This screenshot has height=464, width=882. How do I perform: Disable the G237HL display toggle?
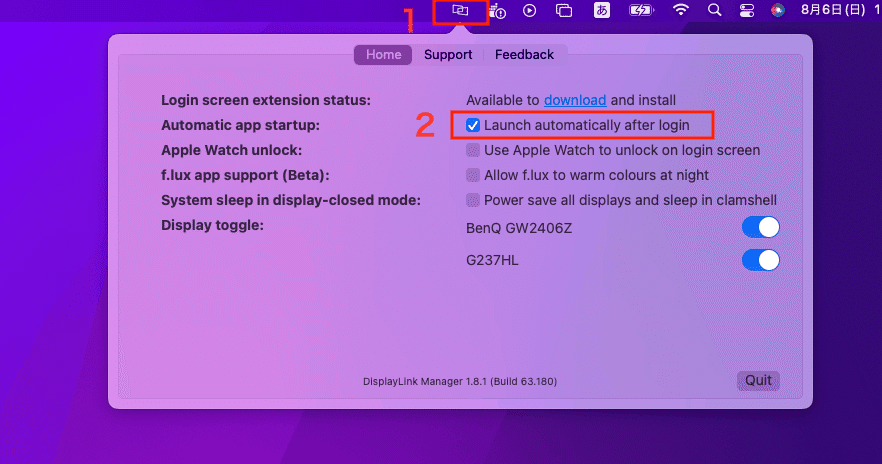tap(760, 260)
